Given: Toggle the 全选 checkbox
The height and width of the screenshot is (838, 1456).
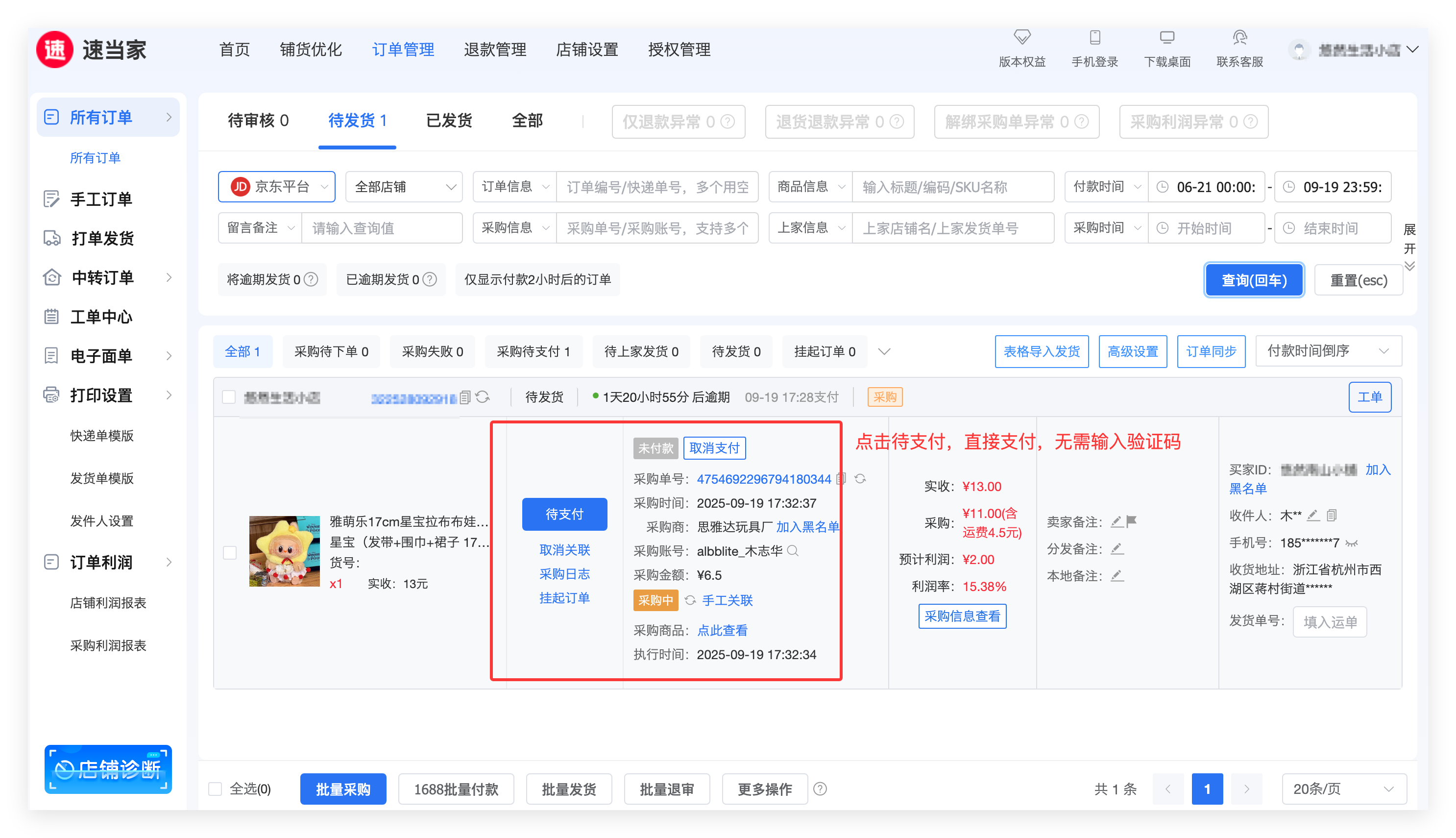Looking at the screenshot, I should click(215, 789).
